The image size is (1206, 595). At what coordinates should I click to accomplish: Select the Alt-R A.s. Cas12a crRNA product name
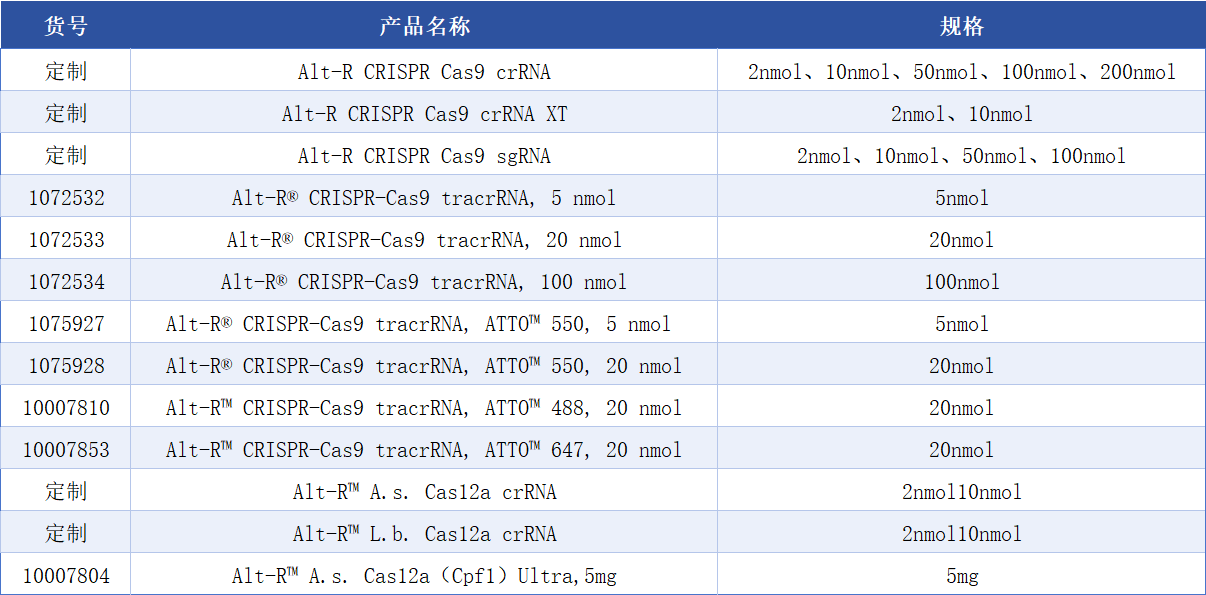coord(424,492)
